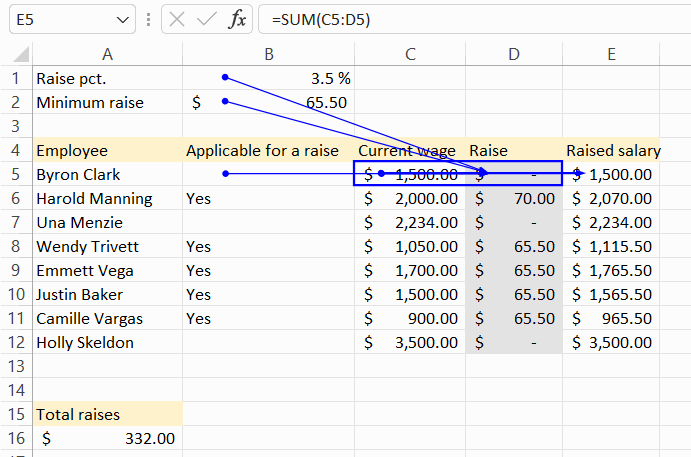
Task: Select the Raise pct. value cell 3.5 %
Action: [x=268, y=78]
